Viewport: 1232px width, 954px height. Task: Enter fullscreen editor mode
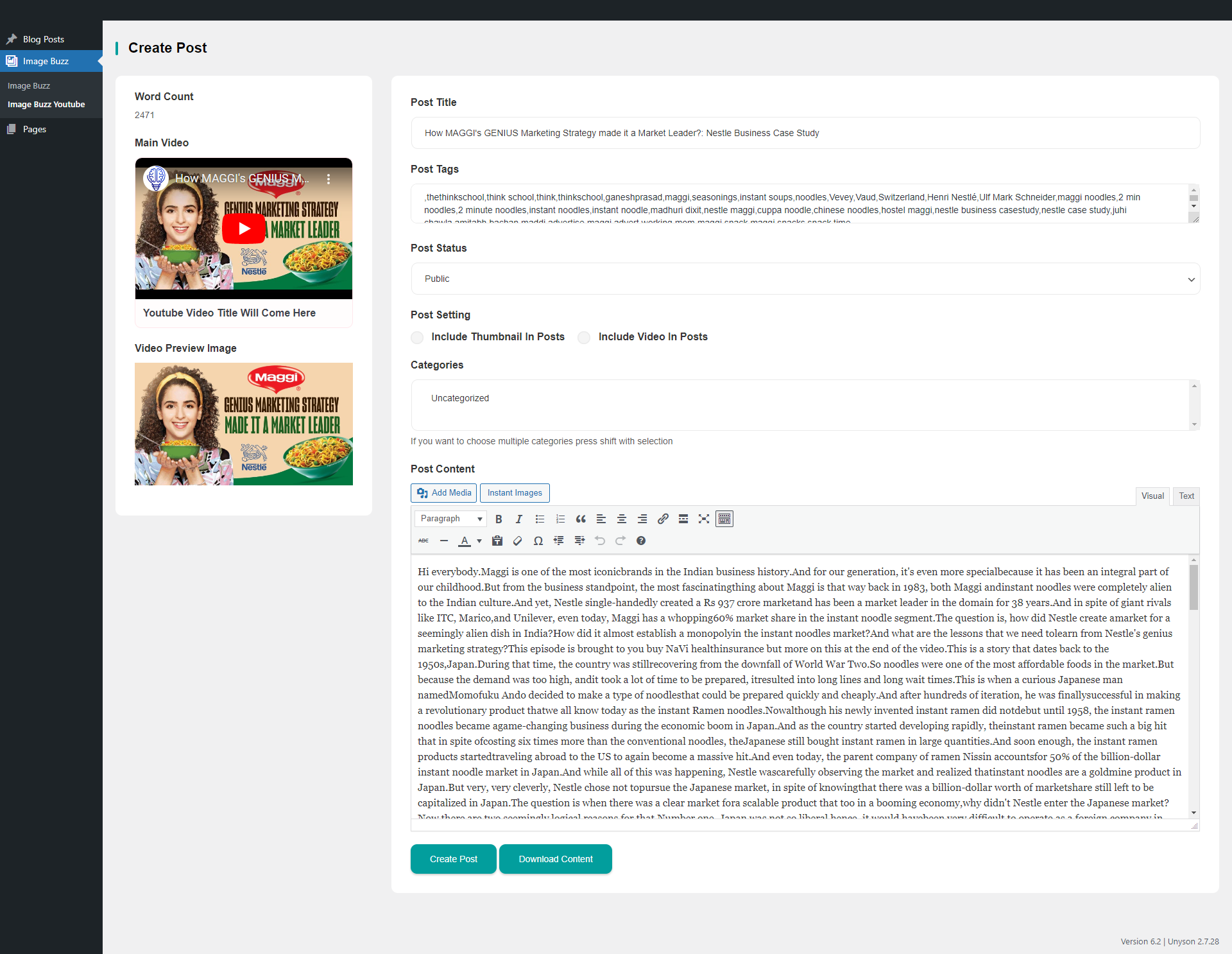[x=704, y=519]
